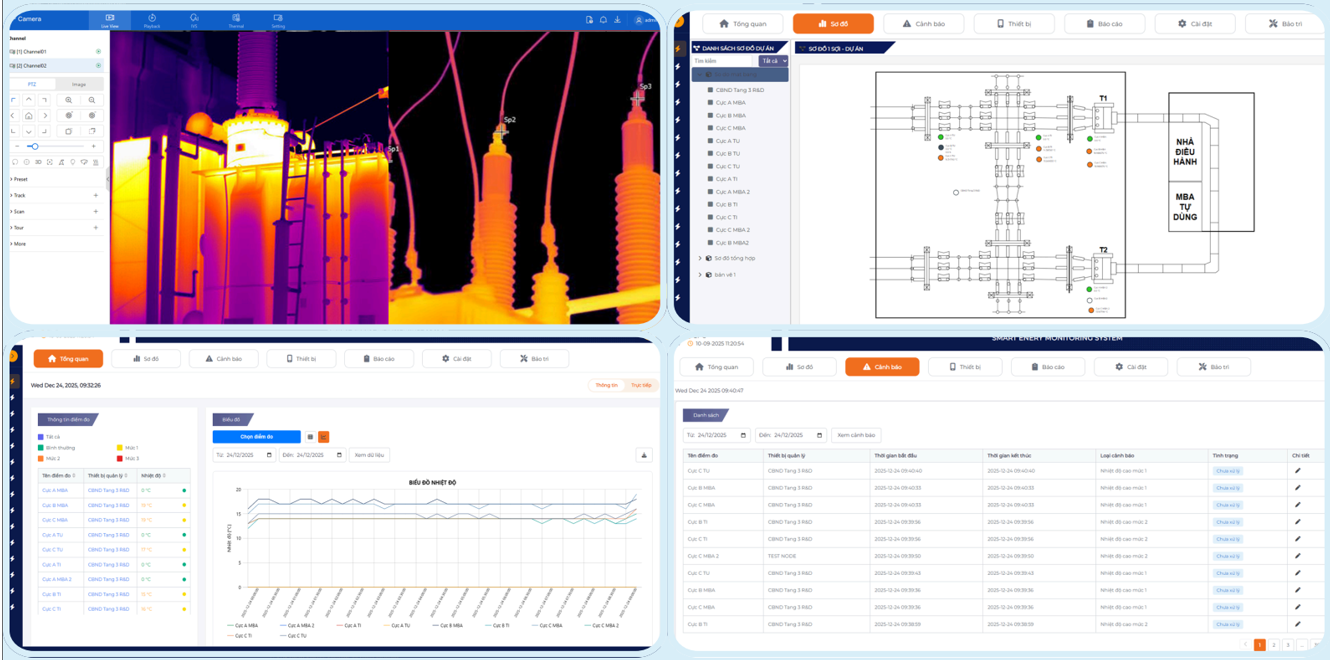Click the Thermal icon in camera toolbar
The width and height of the screenshot is (1330, 660).
(x=236, y=20)
